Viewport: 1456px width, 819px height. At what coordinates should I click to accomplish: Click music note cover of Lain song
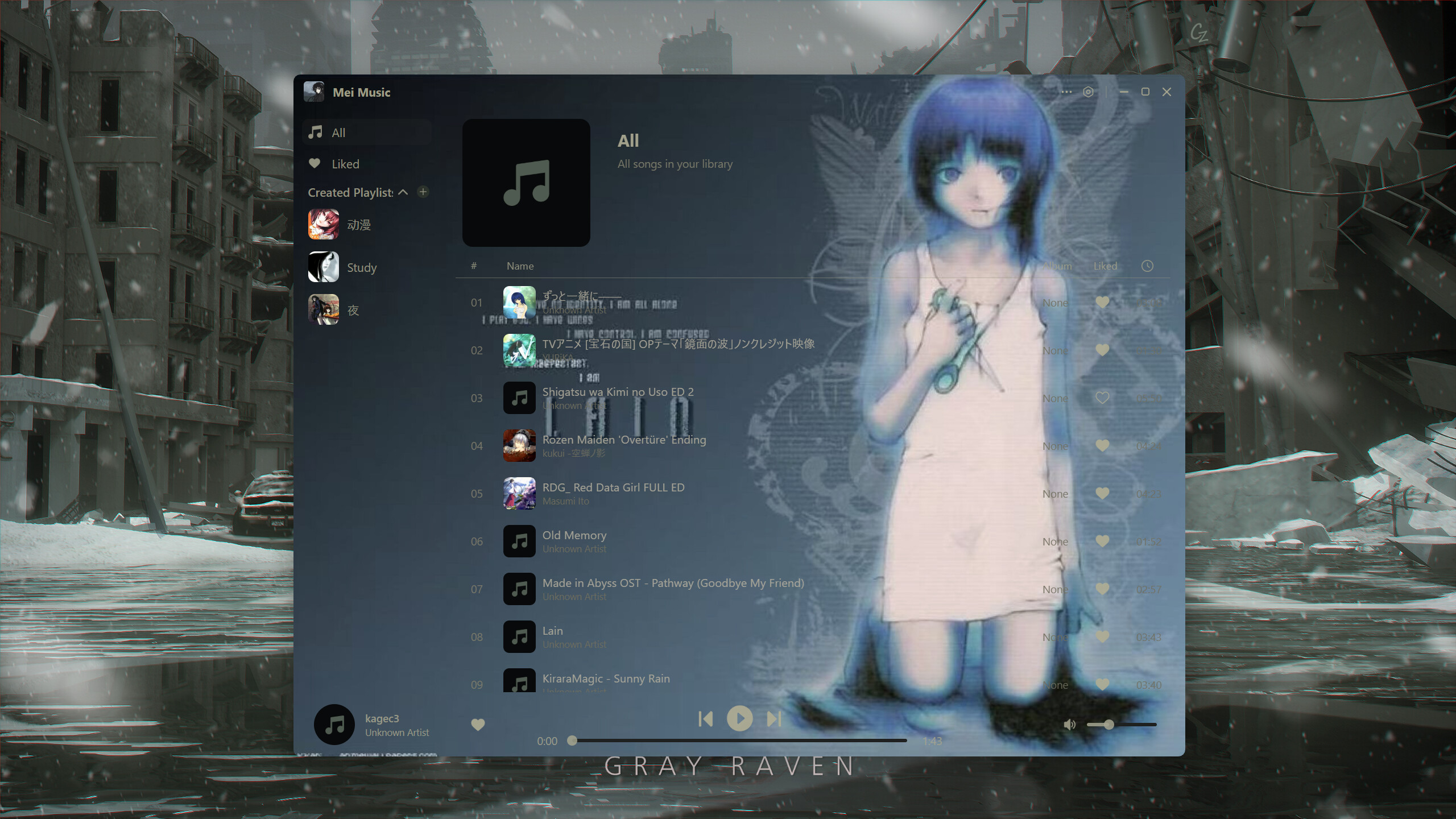click(x=519, y=637)
